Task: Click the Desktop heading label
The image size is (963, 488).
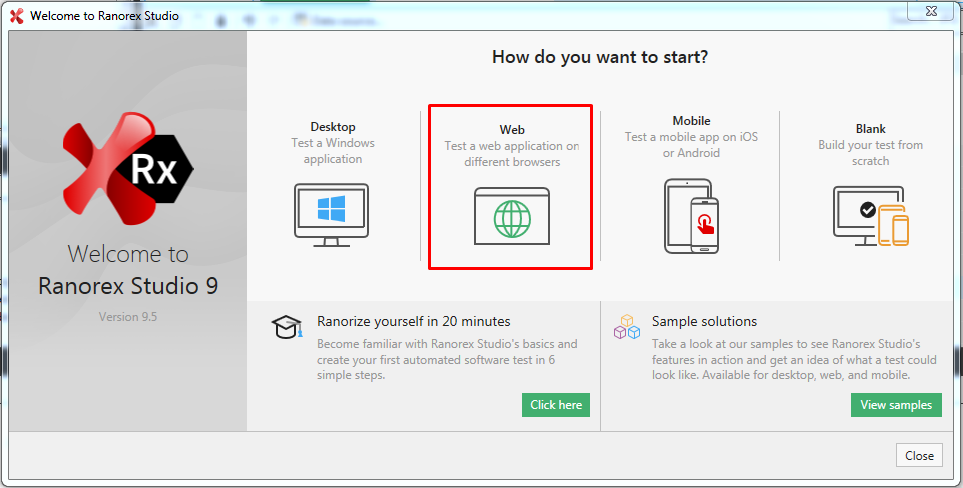Action: click(333, 127)
